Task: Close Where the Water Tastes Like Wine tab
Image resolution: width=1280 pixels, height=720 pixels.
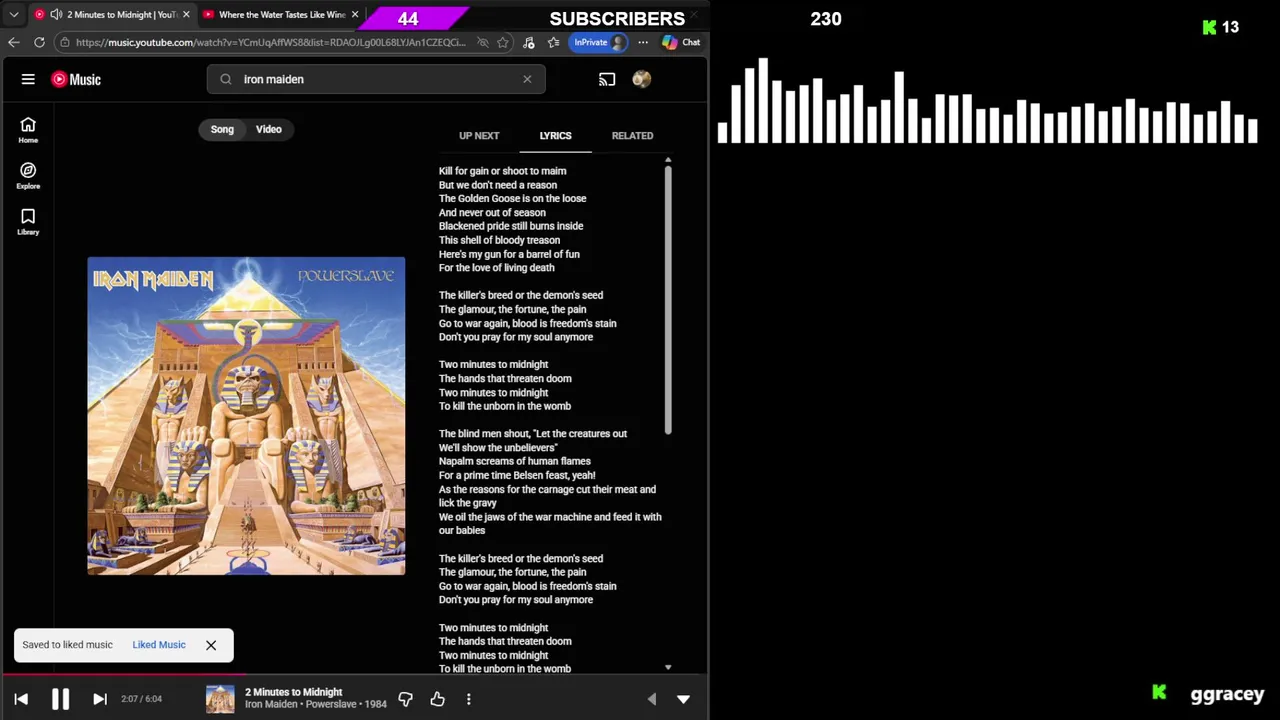Action: [355, 15]
